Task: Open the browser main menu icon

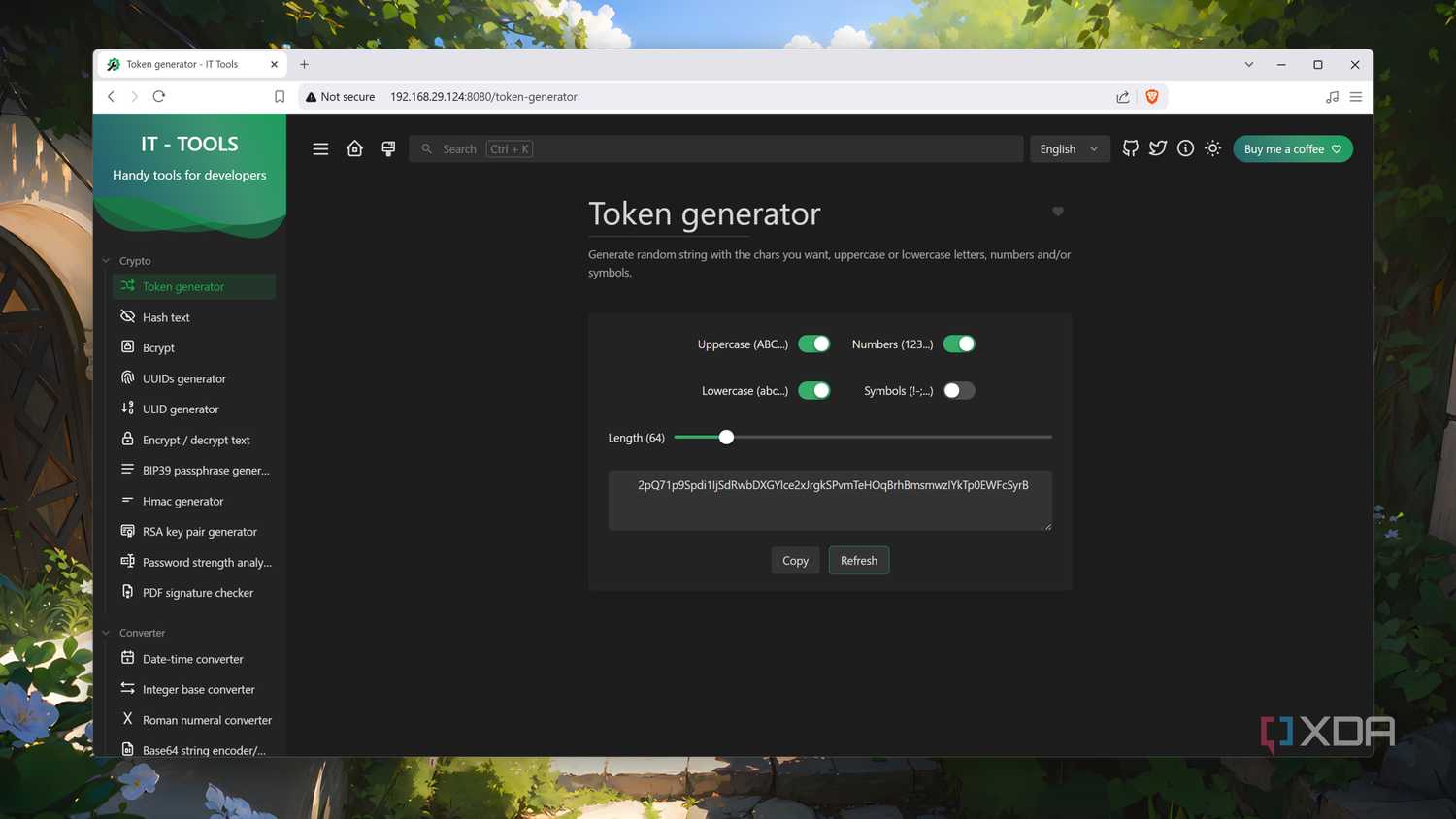Action: pos(1356,97)
